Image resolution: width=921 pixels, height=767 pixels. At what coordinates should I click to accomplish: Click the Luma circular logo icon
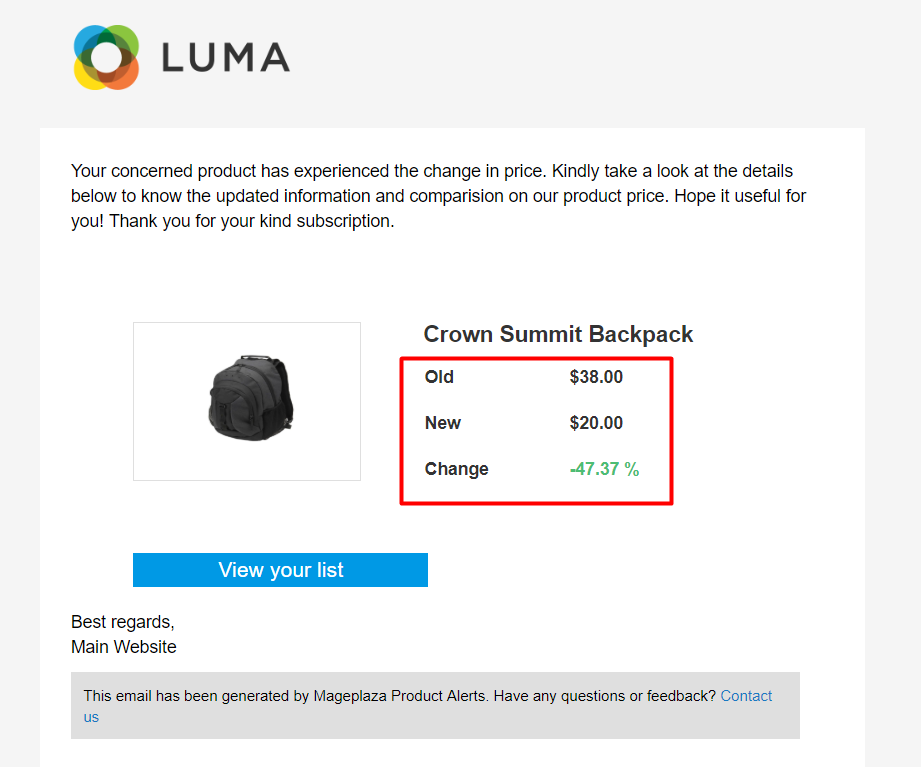[x=105, y=57]
